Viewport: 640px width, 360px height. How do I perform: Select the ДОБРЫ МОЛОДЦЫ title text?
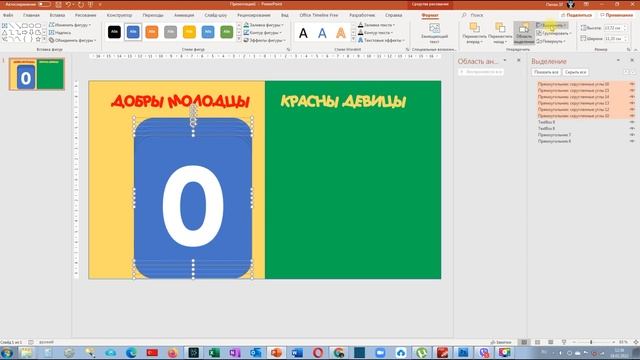[180, 101]
